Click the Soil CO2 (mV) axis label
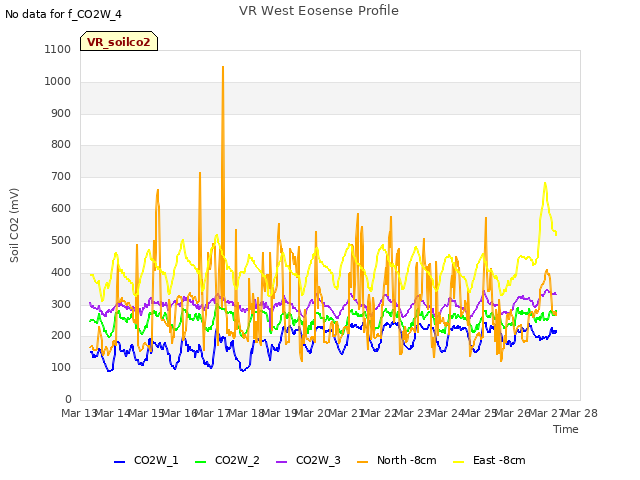Screen dimensions: 640x480 point(14,225)
